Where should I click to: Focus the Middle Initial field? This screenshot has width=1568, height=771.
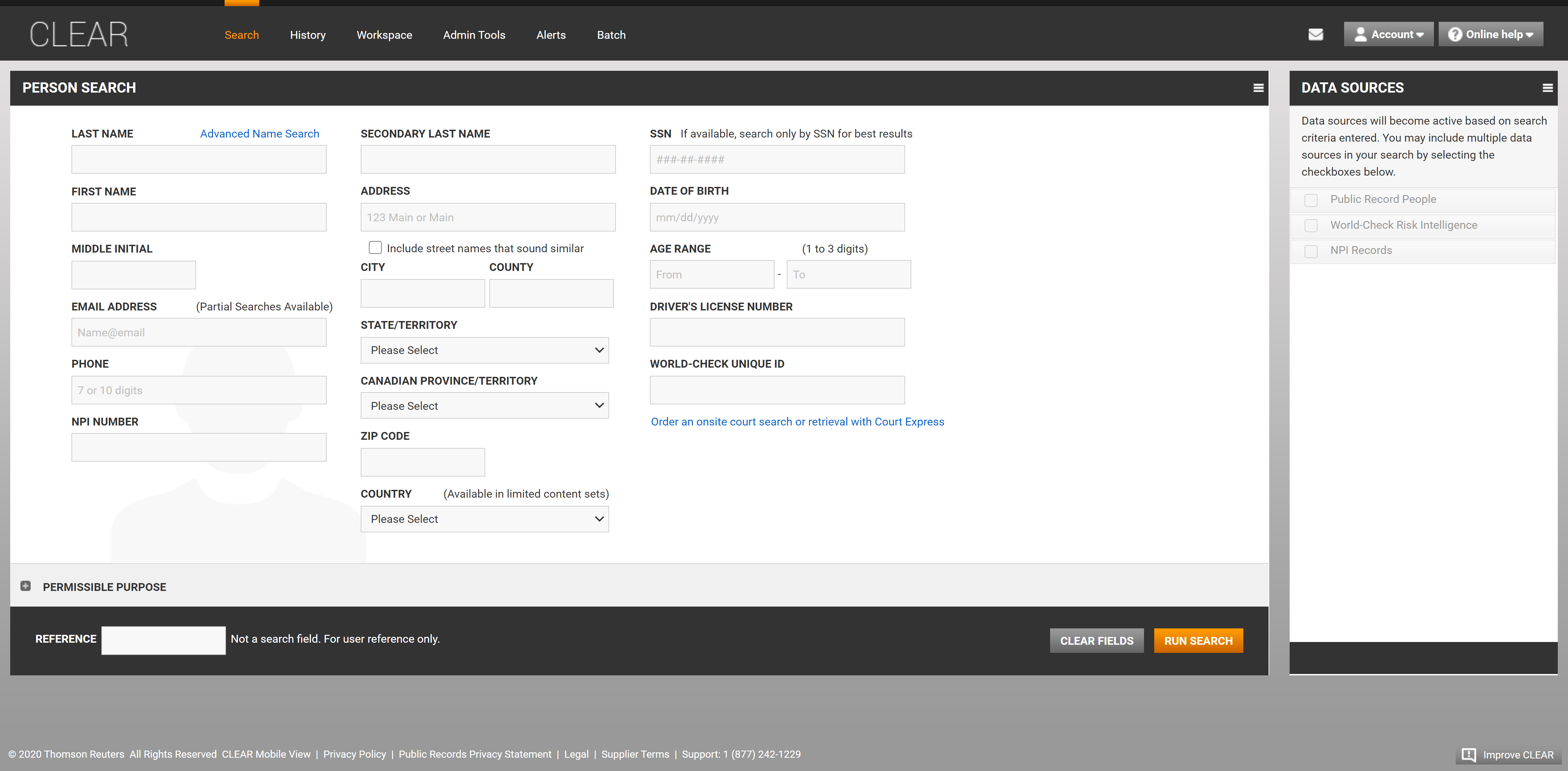(133, 275)
